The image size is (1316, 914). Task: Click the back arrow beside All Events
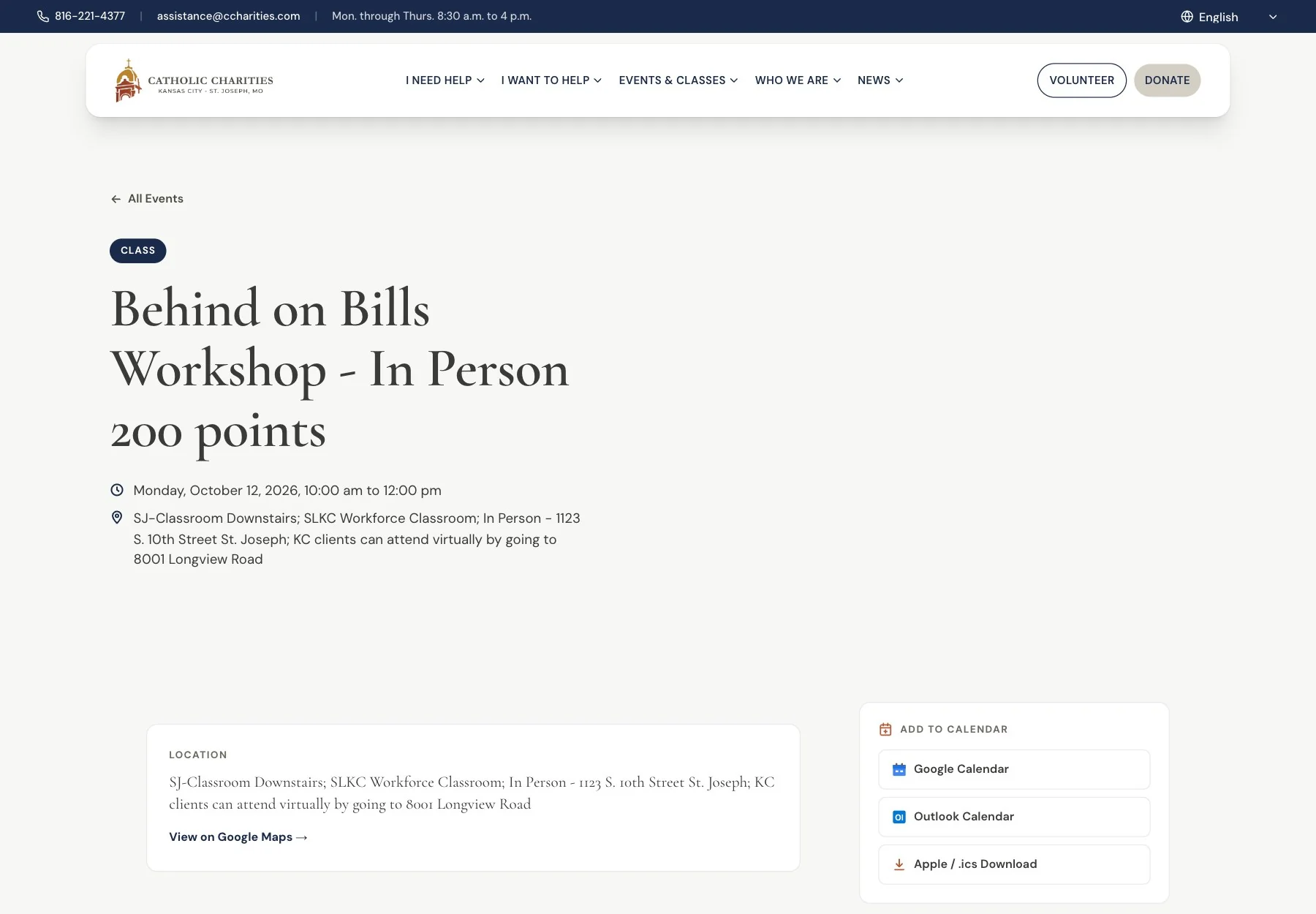click(x=116, y=199)
